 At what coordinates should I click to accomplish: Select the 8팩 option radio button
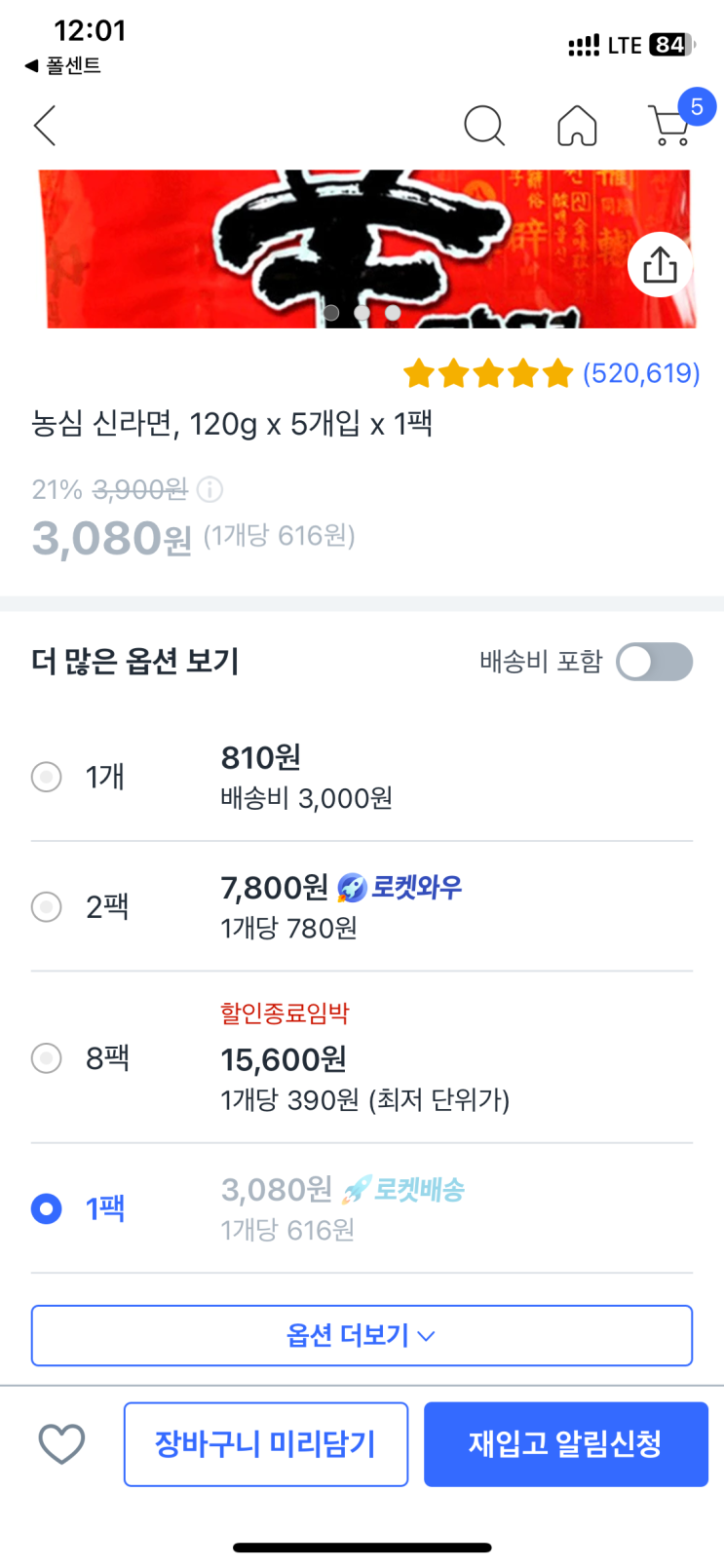(x=47, y=1057)
